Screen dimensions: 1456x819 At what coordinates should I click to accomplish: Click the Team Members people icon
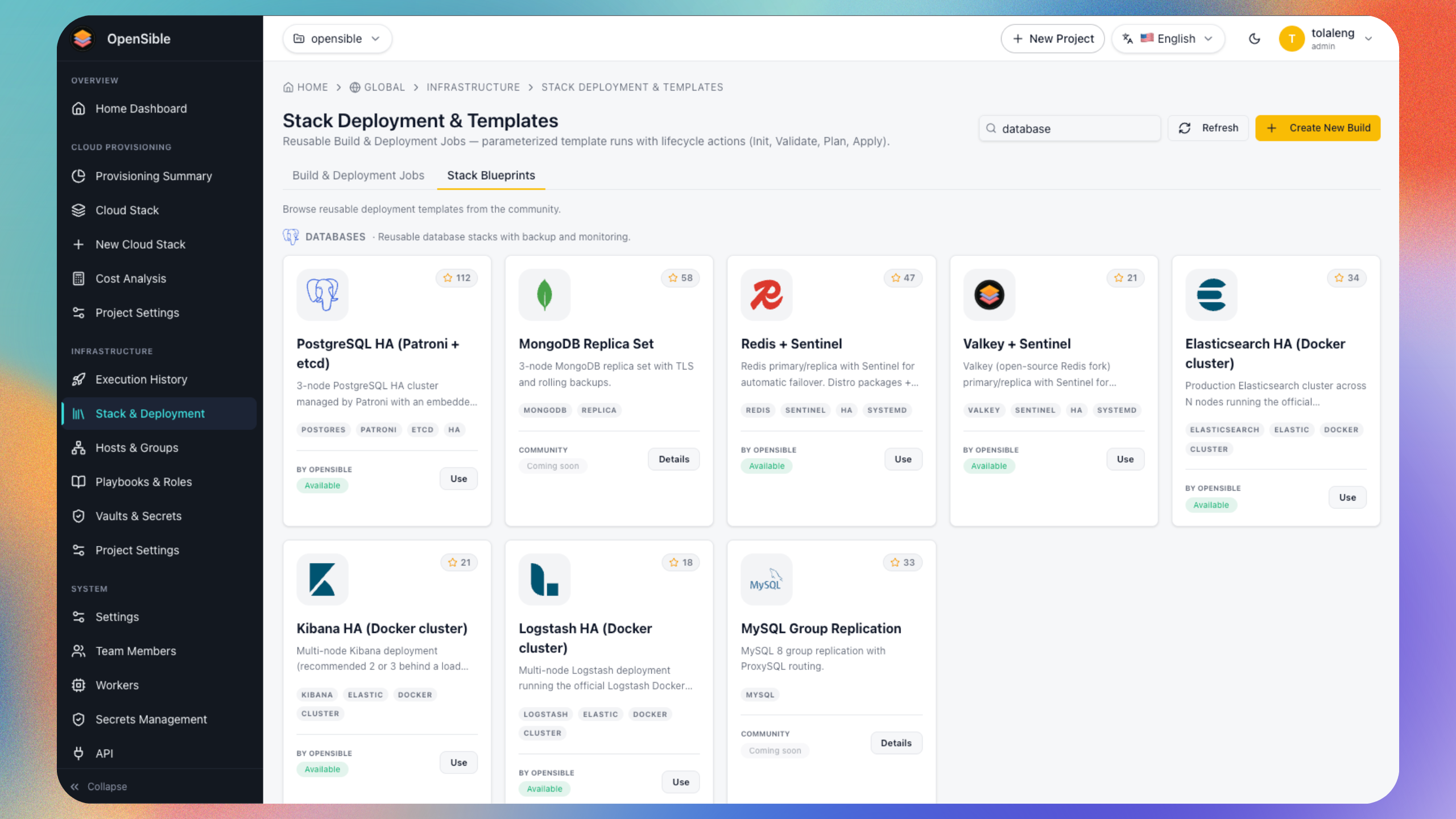point(78,651)
